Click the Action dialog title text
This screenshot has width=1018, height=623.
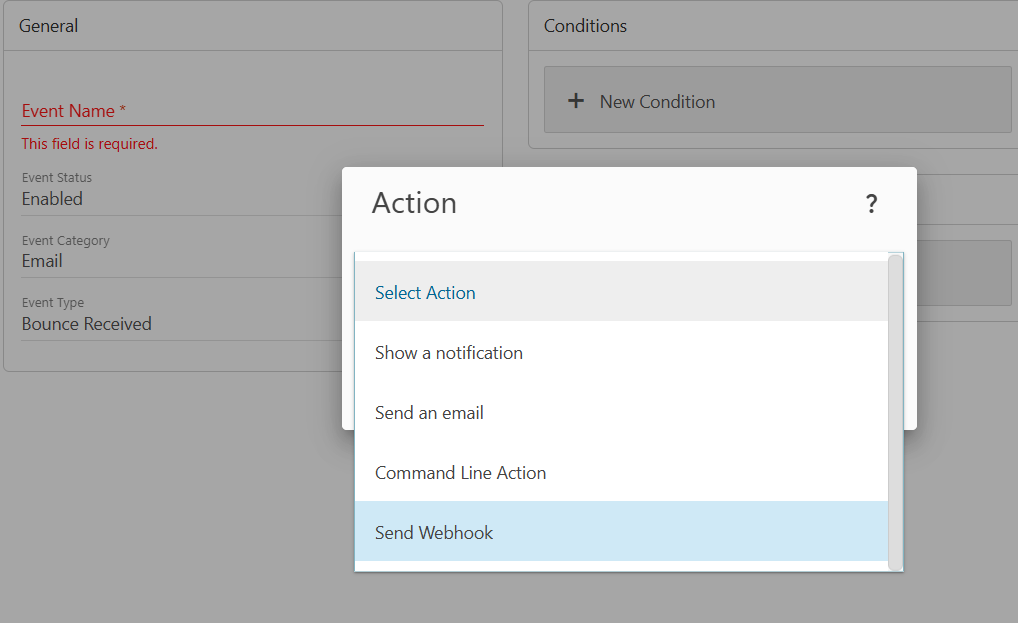[414, 203]
